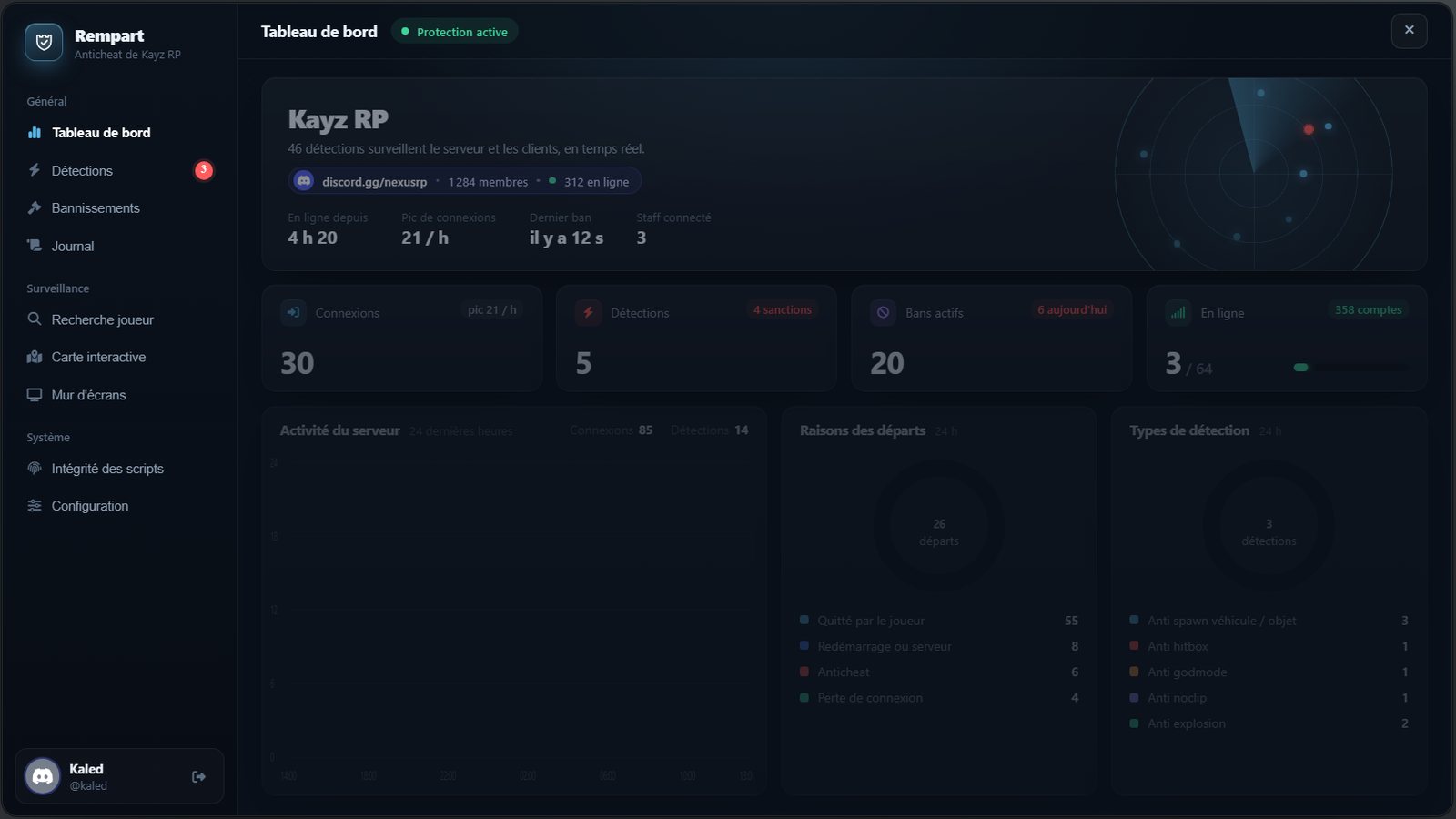
Task: Click the '4 sanctions' tag
Action: [x=783, y=309]
